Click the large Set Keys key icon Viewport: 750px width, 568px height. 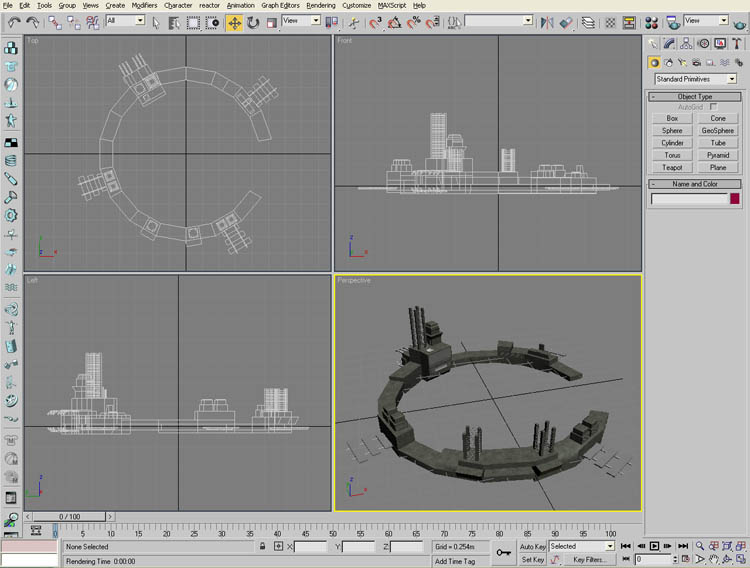(503, 552)
